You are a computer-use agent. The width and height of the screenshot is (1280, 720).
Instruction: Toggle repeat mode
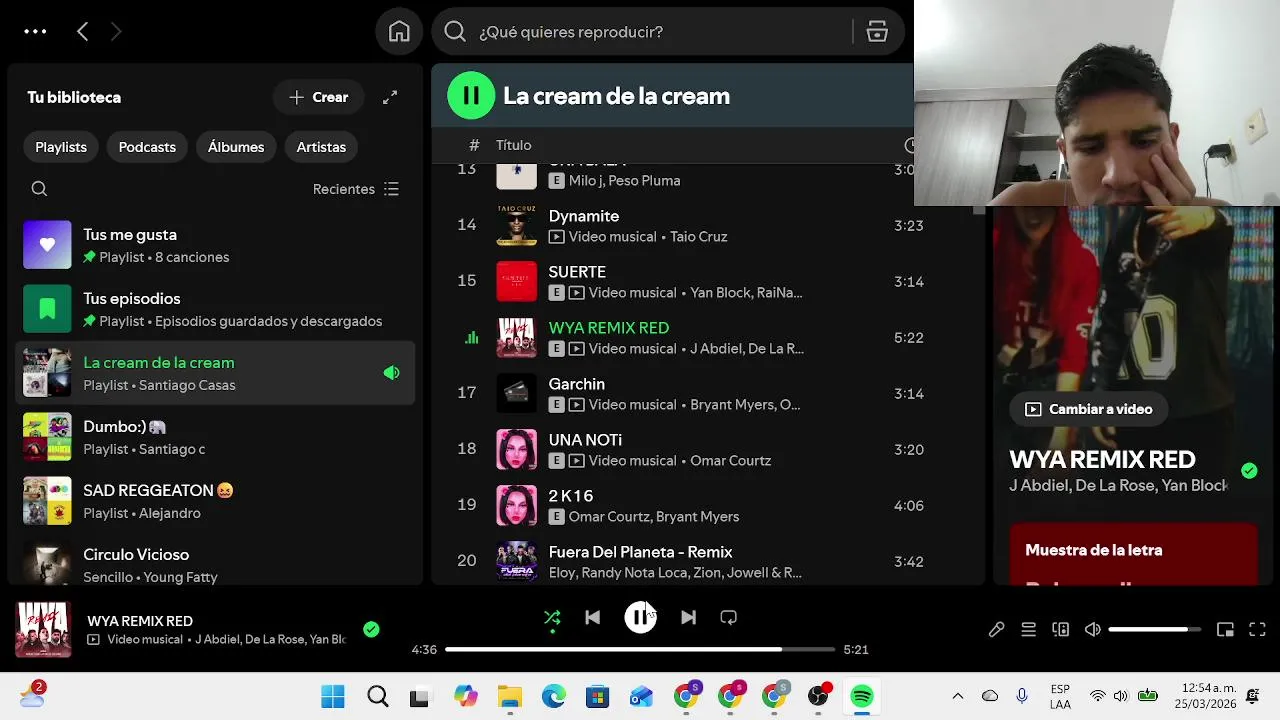728,618
